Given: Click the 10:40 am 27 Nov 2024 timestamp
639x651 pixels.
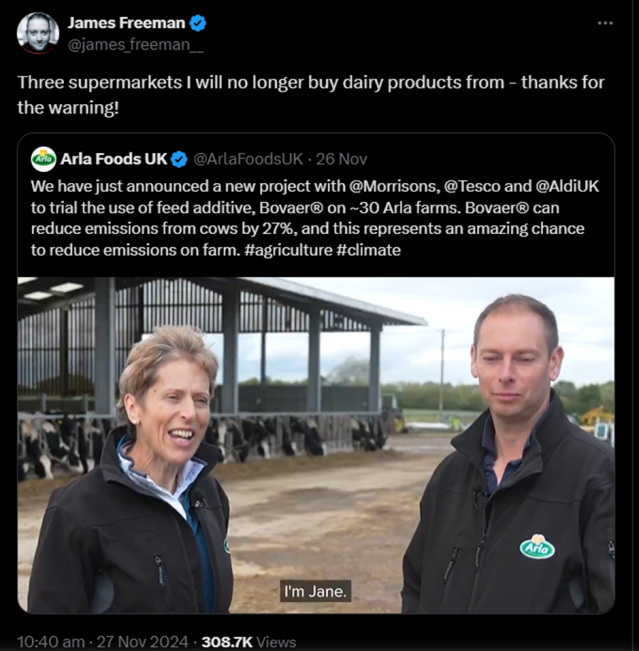Looking at the screenshot, I should pos(101,641).
